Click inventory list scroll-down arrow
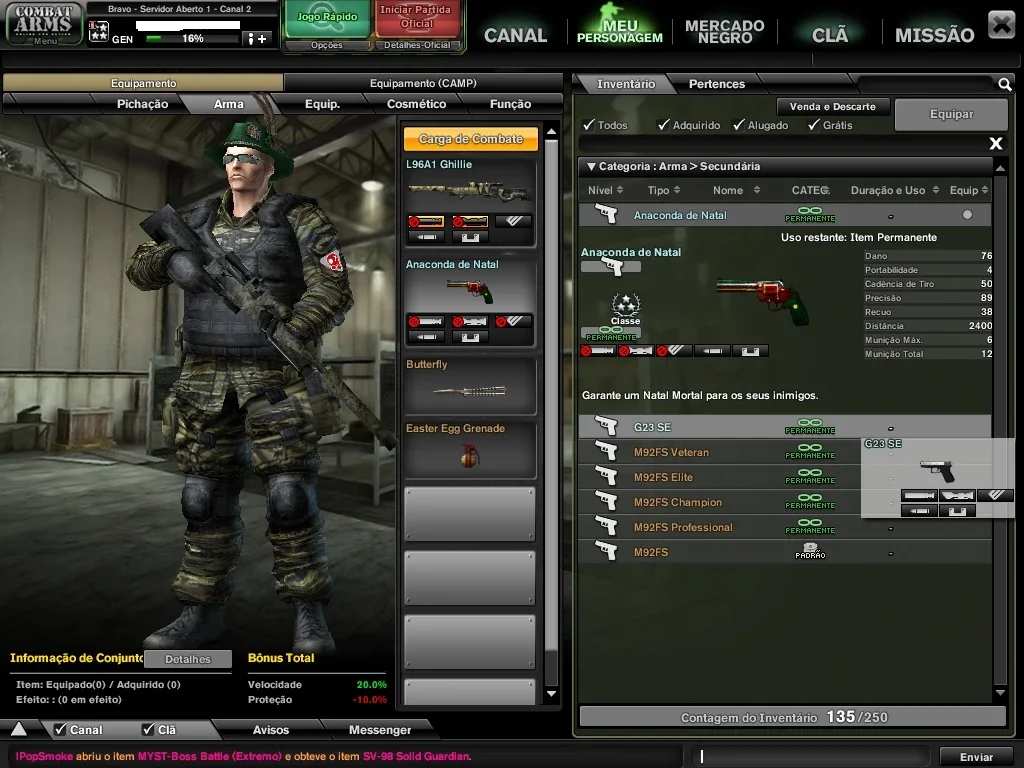The image size is (1024, 768). 1000,693
